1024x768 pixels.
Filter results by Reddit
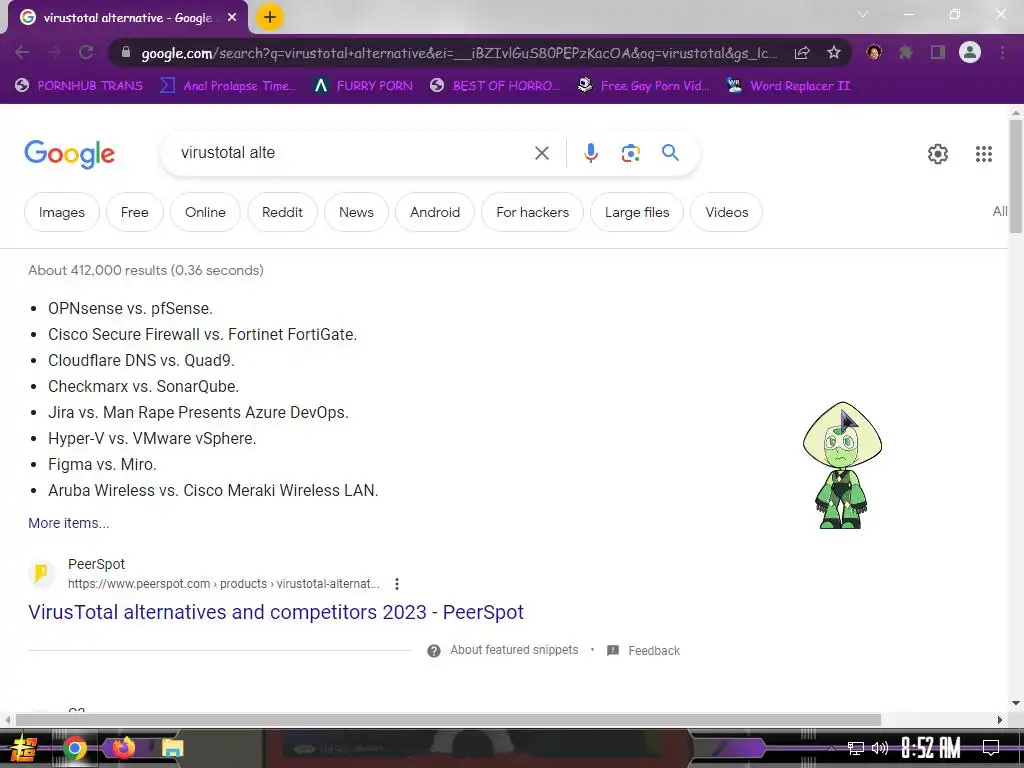pyautogui.click(x=282, y=212)
